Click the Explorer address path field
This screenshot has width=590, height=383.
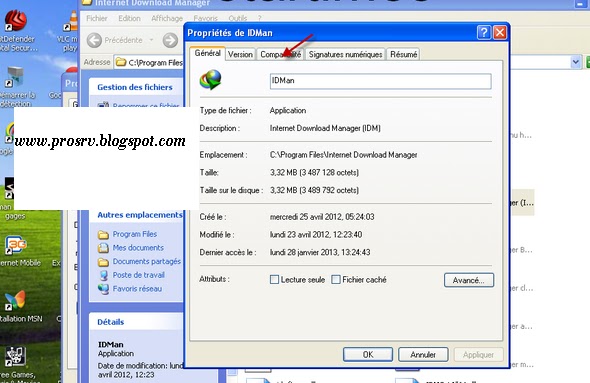(x=155, y=62)
